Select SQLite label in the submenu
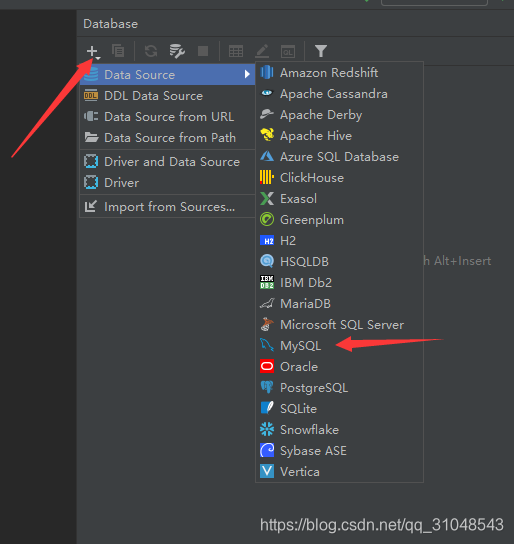 point(298,409)
